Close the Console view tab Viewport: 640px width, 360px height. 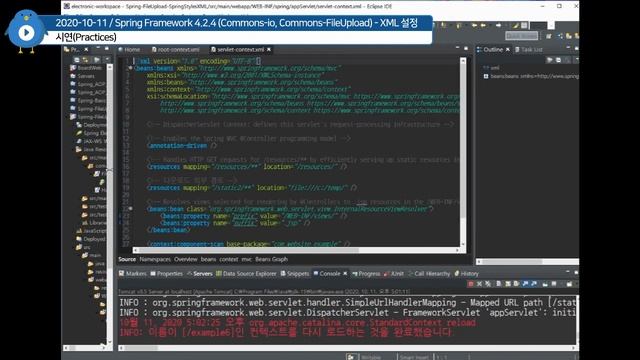345,273
